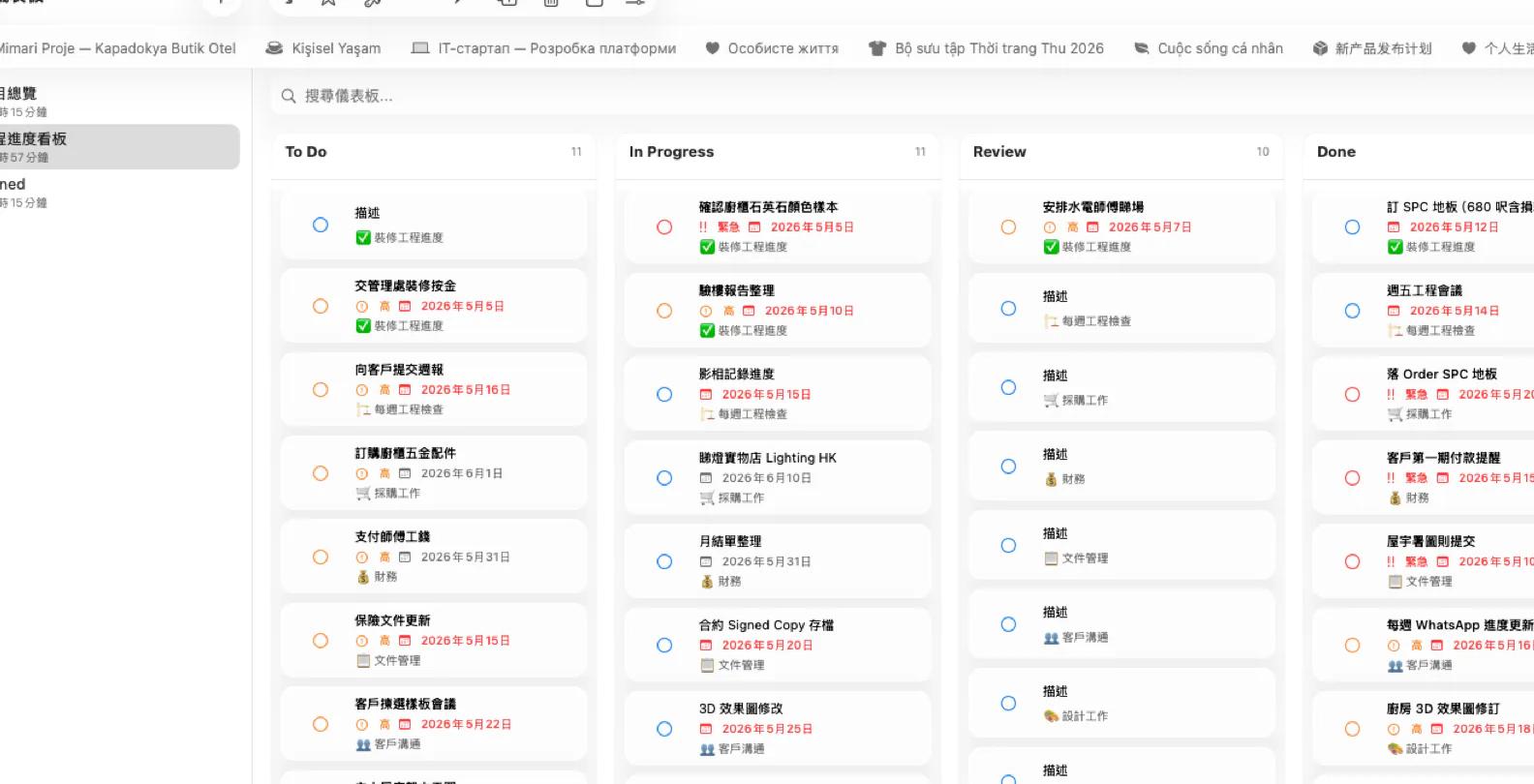Mark 影相記錄進度 task as done
This screenshot has height=784, width=1534.
(664, 395)
